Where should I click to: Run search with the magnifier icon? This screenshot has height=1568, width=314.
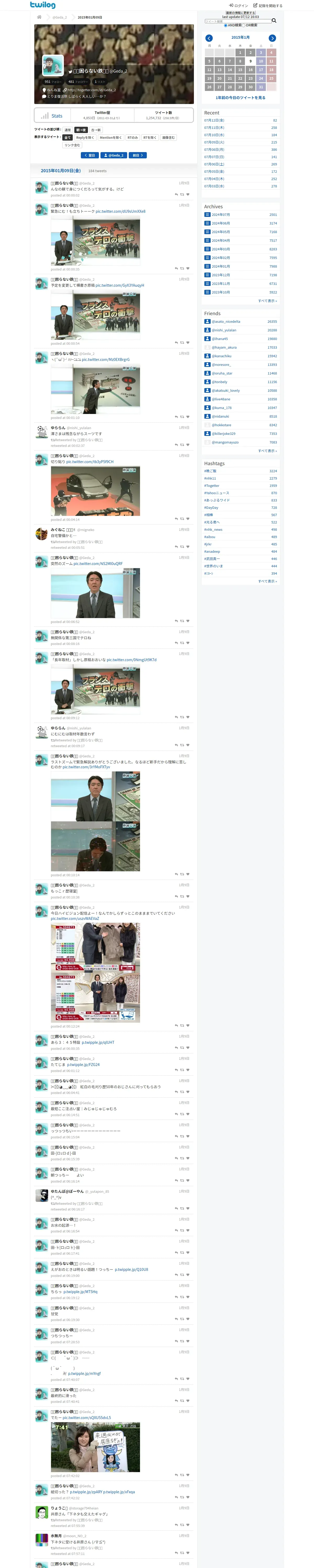274,21
